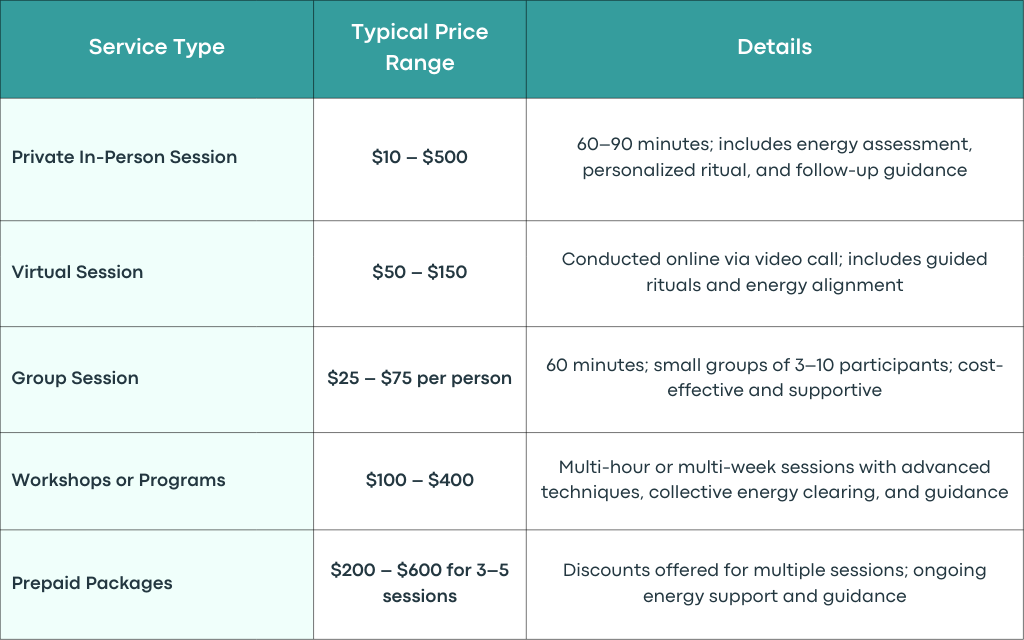Click the follow-up guidance text line

(775, 170)
